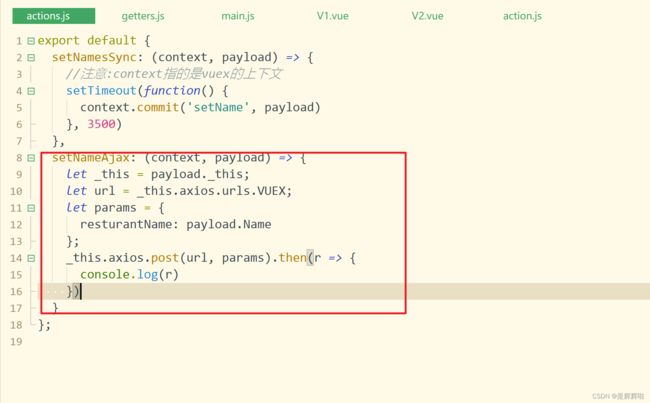Screen dimensions: 650x403
Task: Collapse params object fold marker on line 11
Action: [31, 208]
